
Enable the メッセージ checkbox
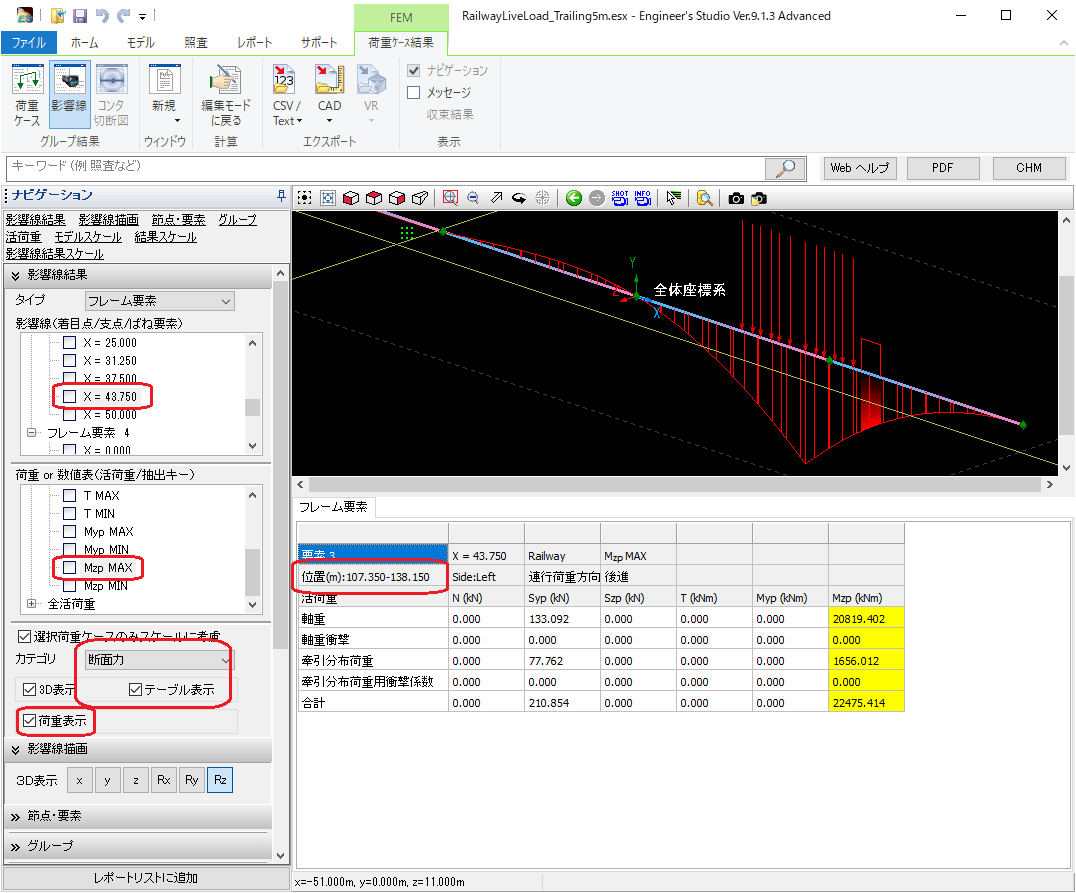click(x=414, y=92)
